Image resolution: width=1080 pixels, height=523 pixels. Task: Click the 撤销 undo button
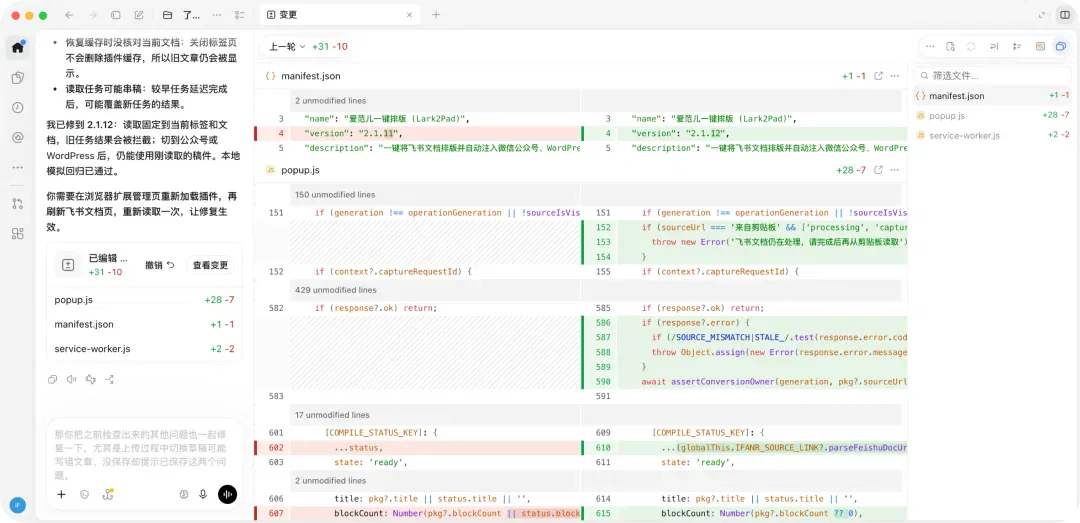(x=160, y=265)
